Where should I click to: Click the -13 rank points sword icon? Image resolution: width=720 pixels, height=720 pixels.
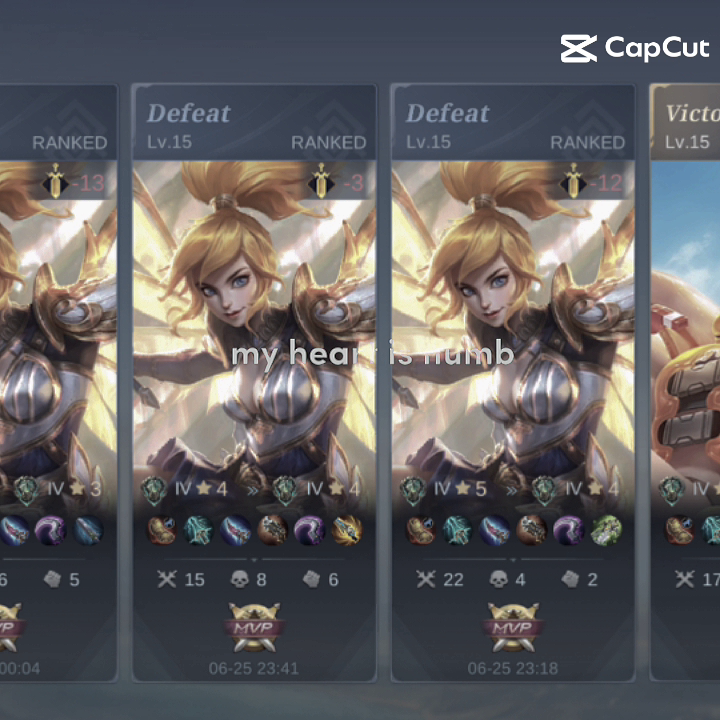click(x=55, y=181)
